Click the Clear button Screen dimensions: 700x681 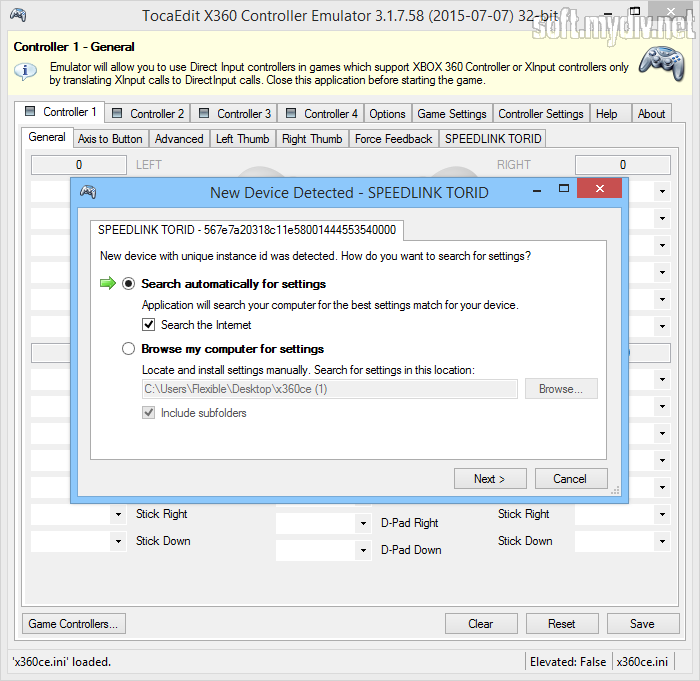pyautogui.click(x=481, y=624)
